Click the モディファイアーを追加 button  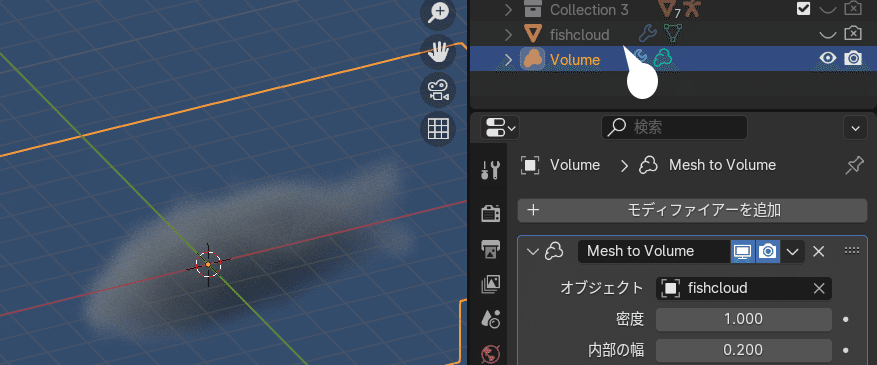692,210
